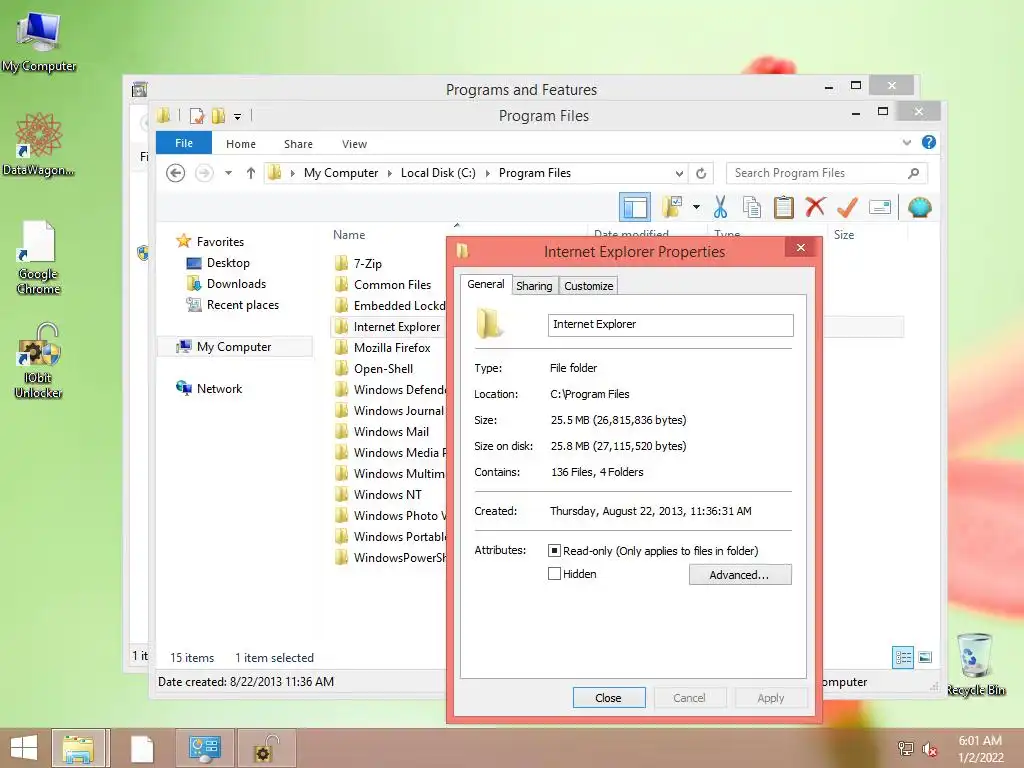
Task: Check the Hidden attribute checkbox
Action: (554, 573)
